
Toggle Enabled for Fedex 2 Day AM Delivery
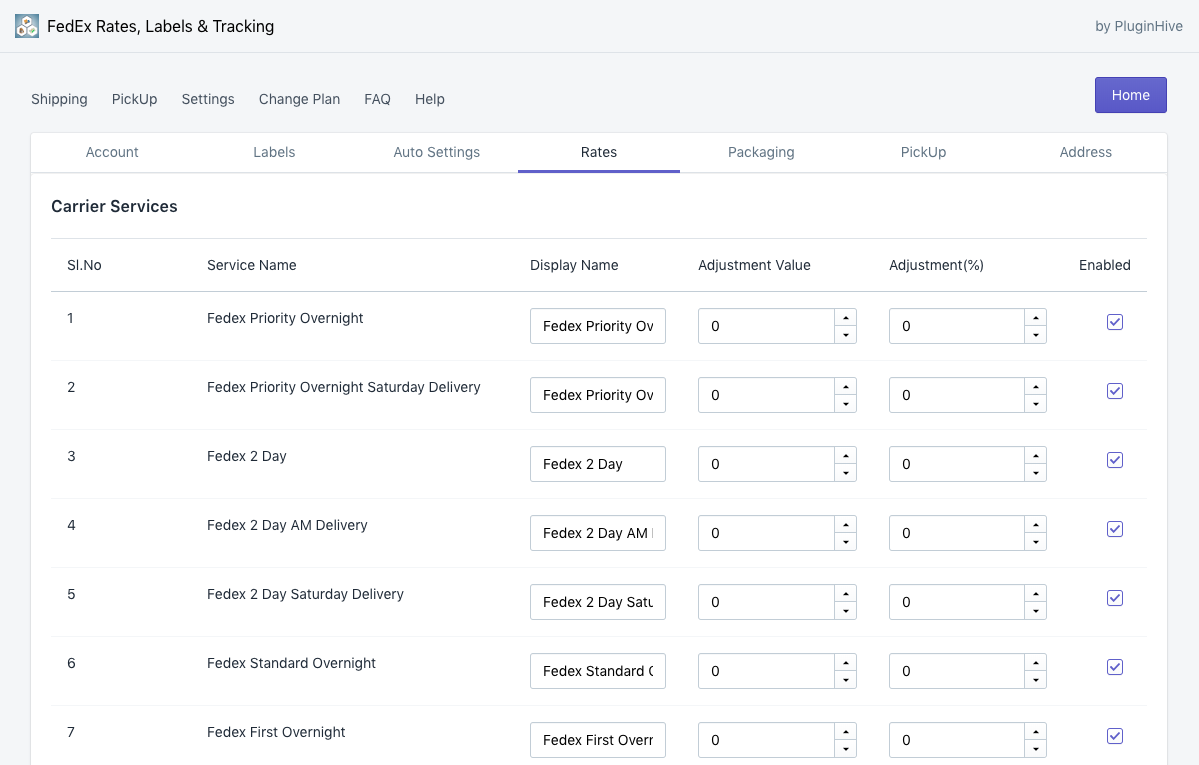pos(1115,529)
